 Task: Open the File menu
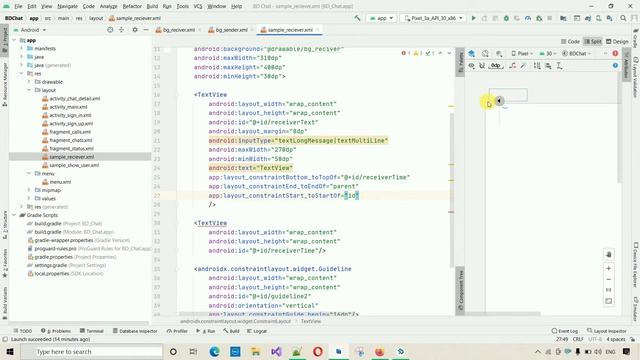(18, 6)
